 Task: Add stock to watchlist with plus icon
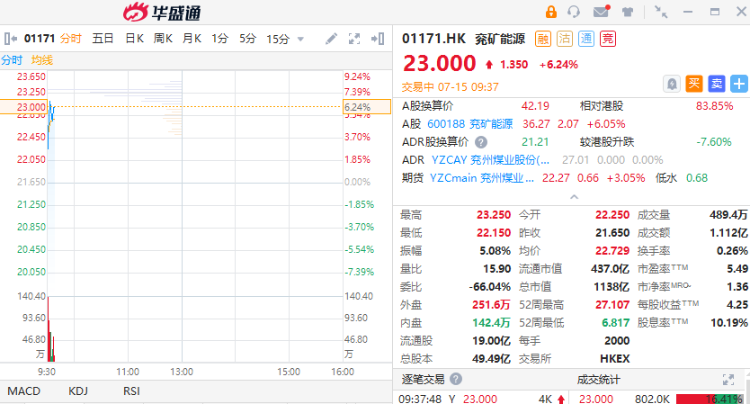[x=736, y=83]
